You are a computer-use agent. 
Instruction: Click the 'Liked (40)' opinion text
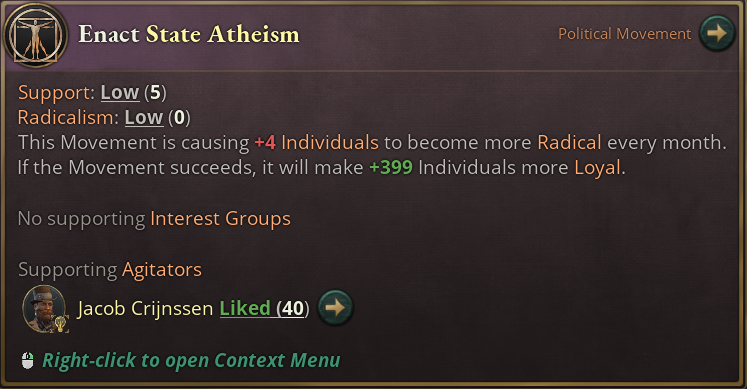tap(264, 309)
